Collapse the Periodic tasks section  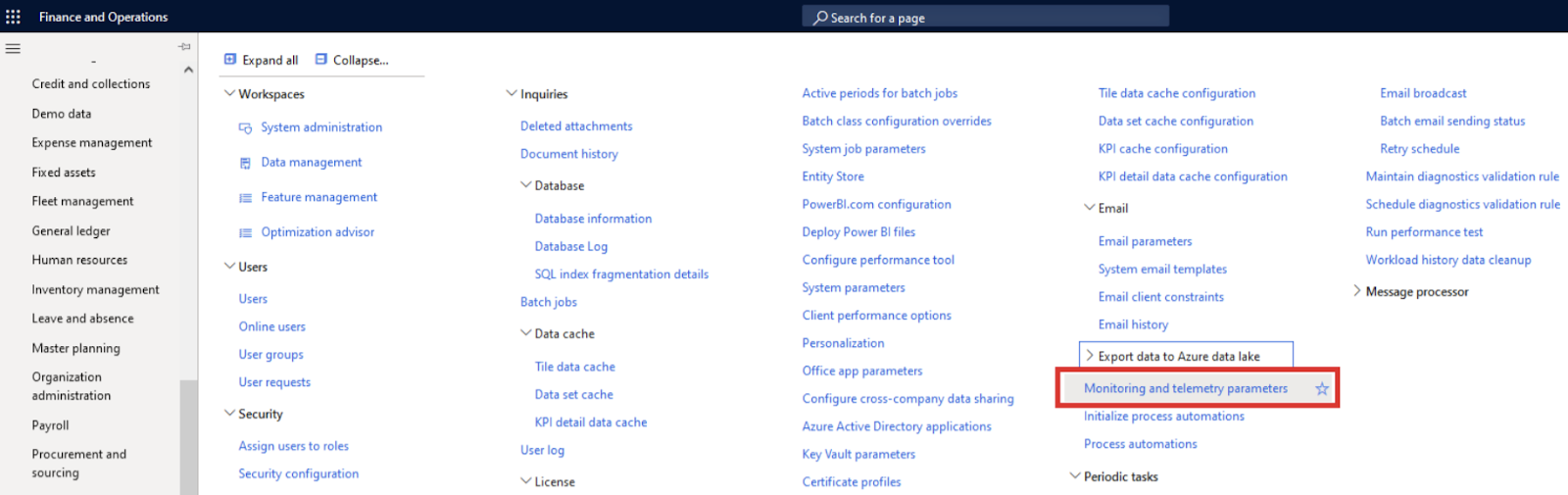(1075, 476)
